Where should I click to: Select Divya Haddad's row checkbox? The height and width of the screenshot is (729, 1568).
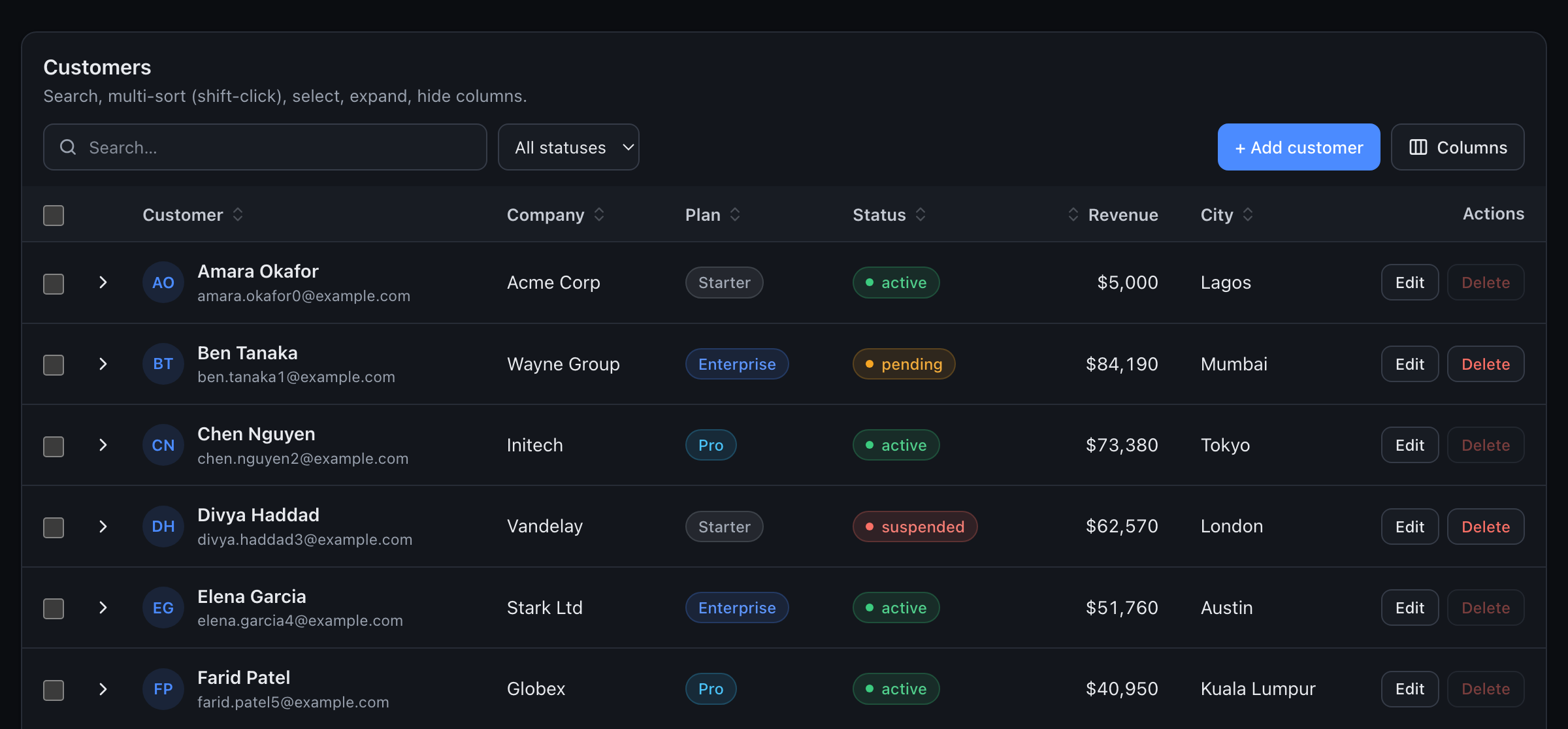[x=54, y=528]
